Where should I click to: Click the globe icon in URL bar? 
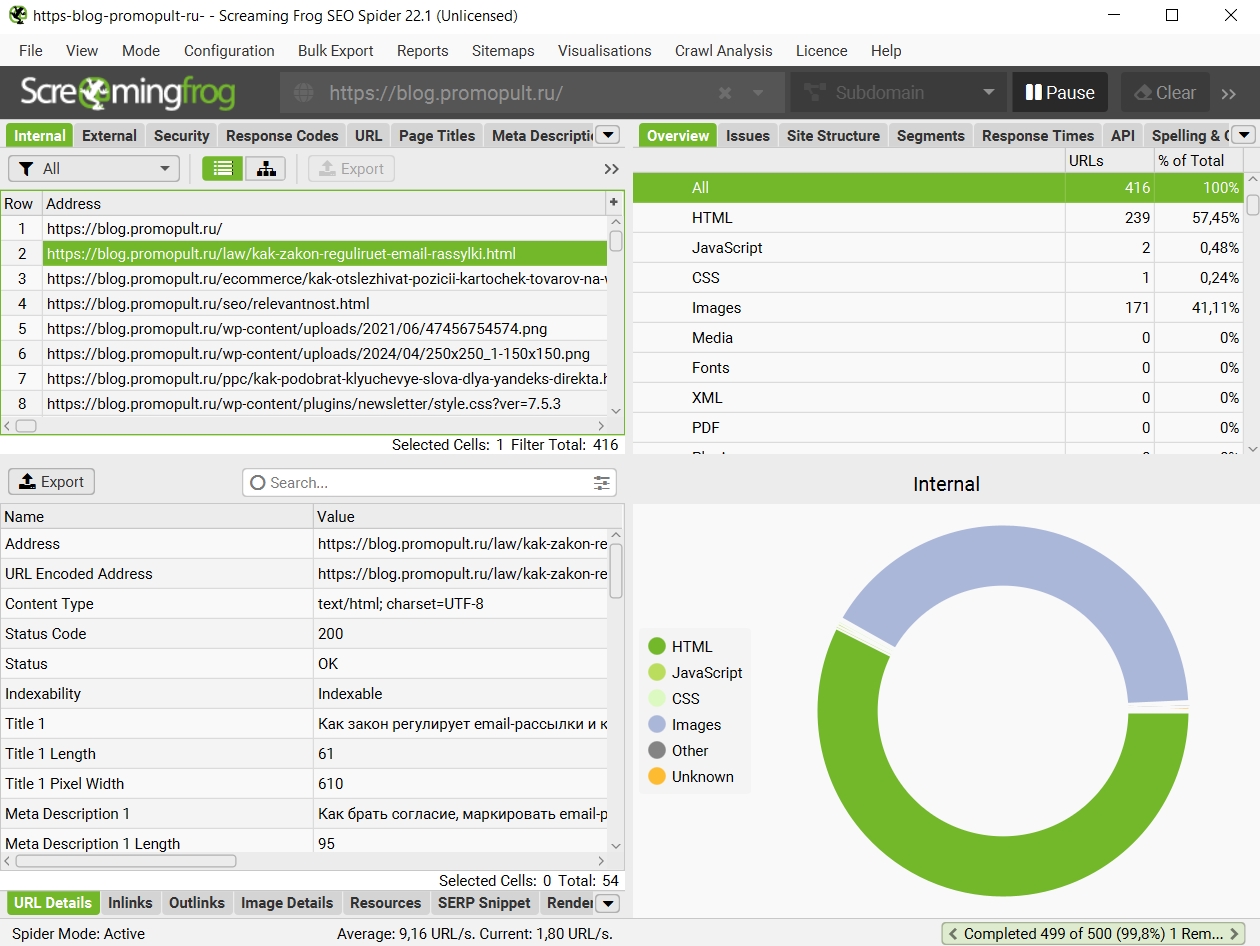tap(304, 93)
